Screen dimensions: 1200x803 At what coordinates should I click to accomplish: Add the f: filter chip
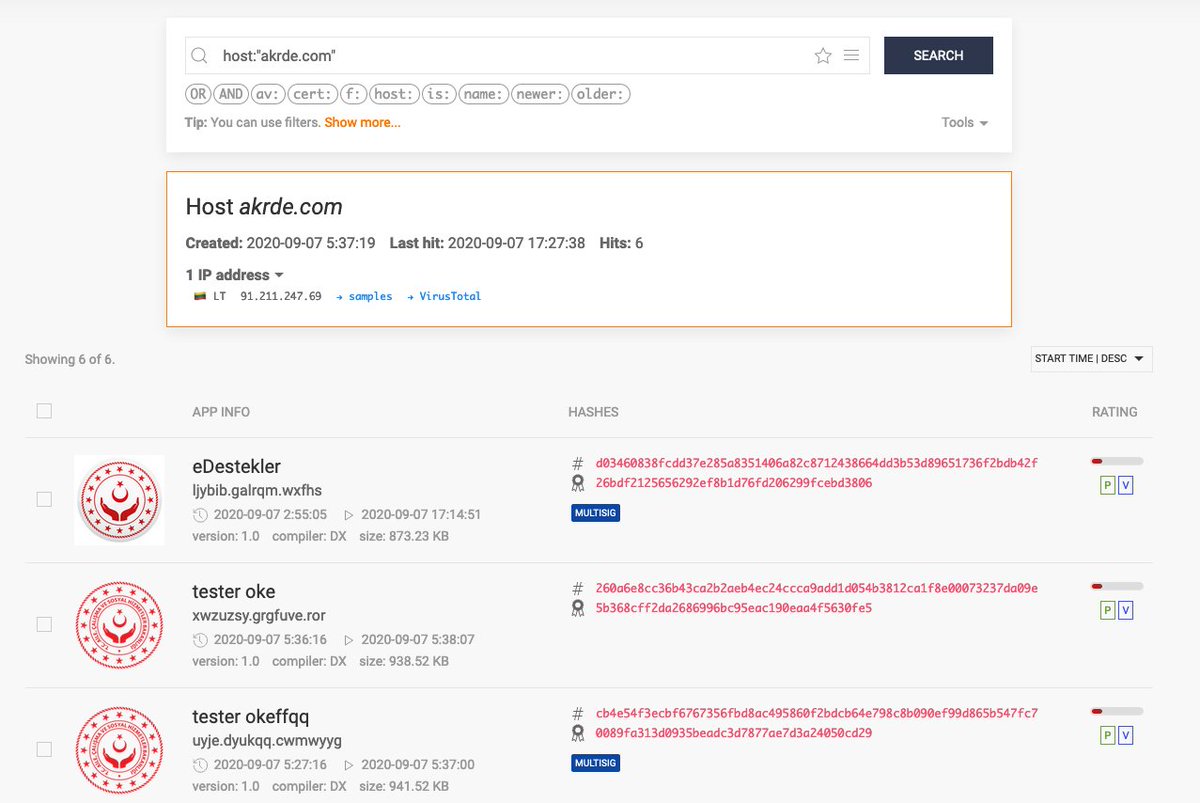(352, 94)
